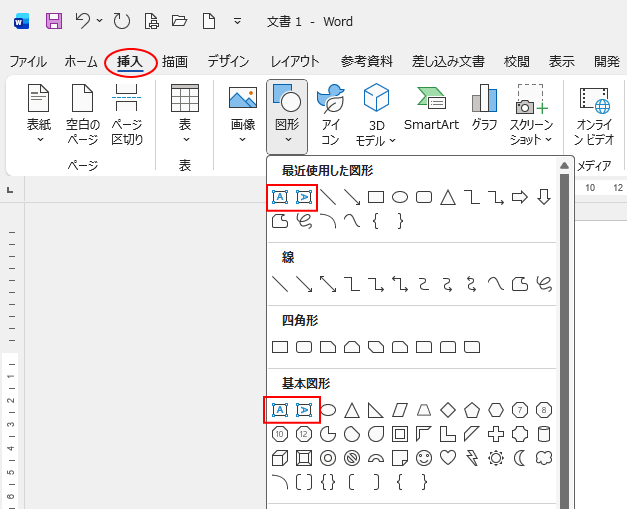The height and width of the screenshot is (509, 627).
Task: Select horizontal text box in 最近使用した図形
Action: click(x=280, y=197)
